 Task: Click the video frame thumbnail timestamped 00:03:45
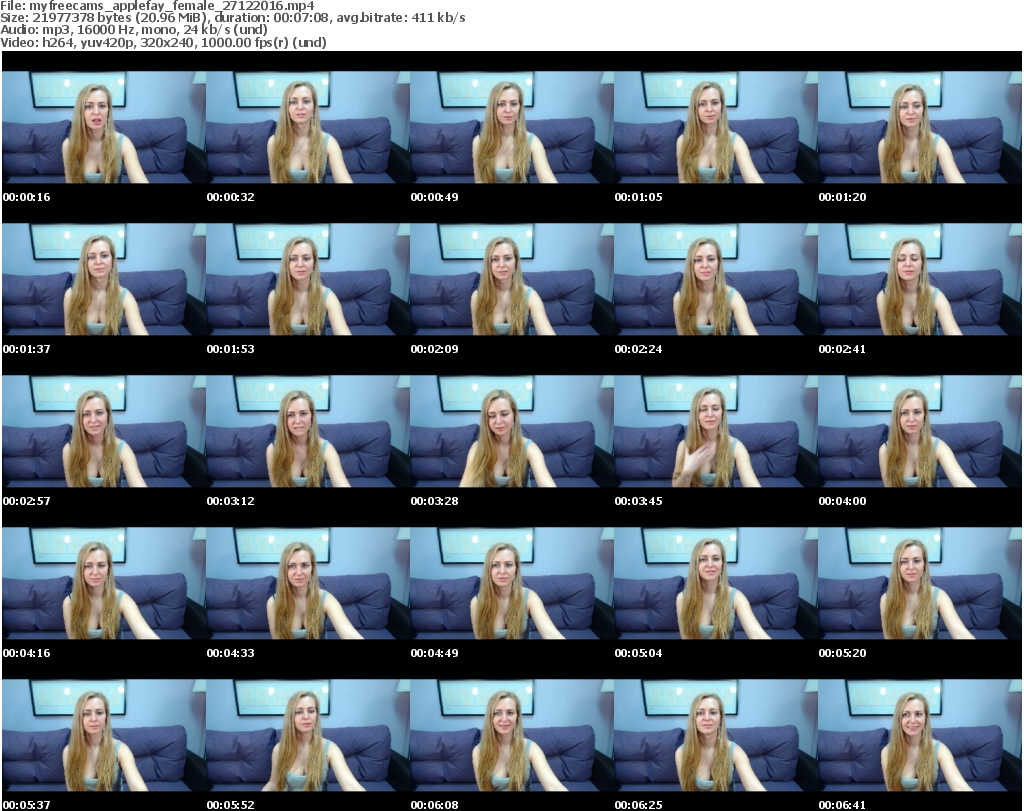pos(716,431)
